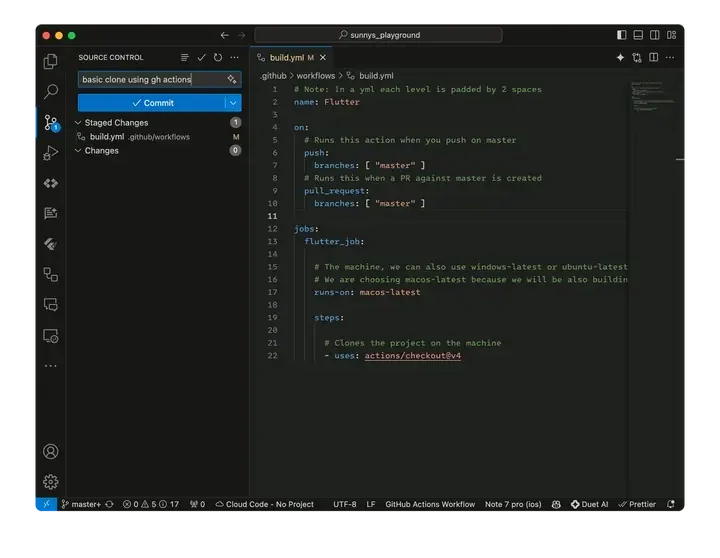The image size is (720, 558).
Task: Split the editor to the right
Action: click(653, 57)
